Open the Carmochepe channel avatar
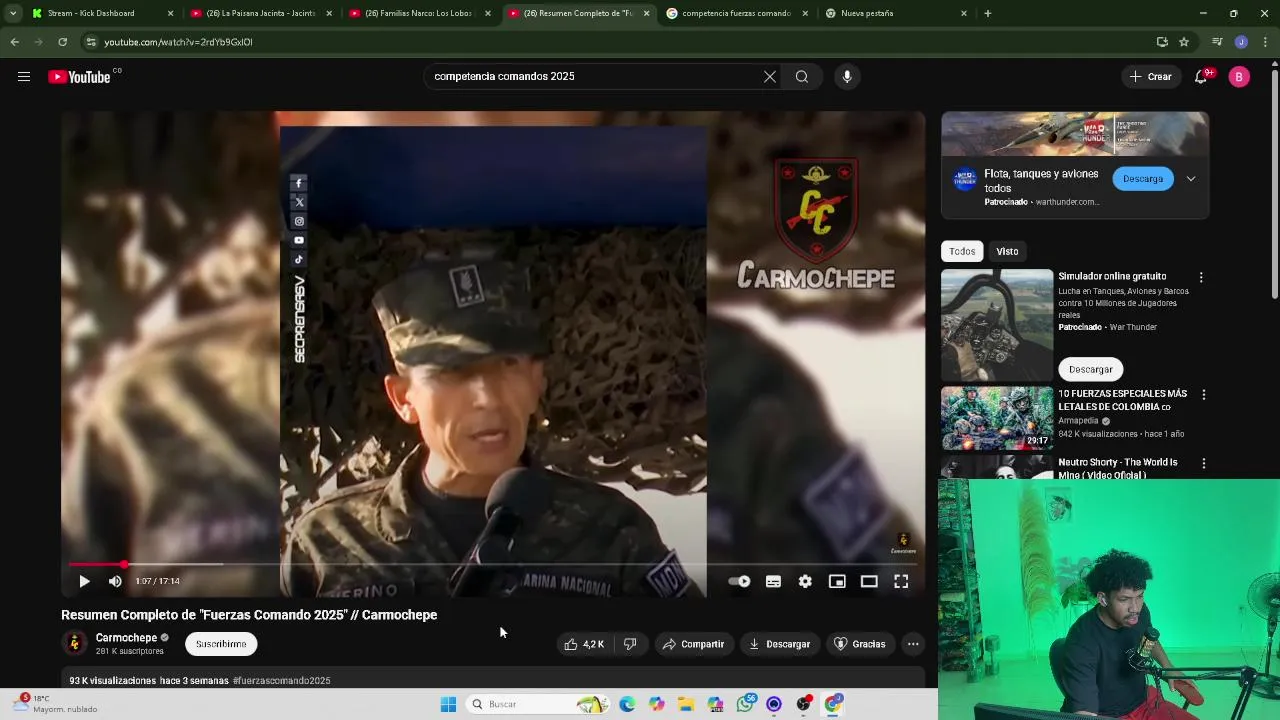1280x720 pixels. (74, 643)
